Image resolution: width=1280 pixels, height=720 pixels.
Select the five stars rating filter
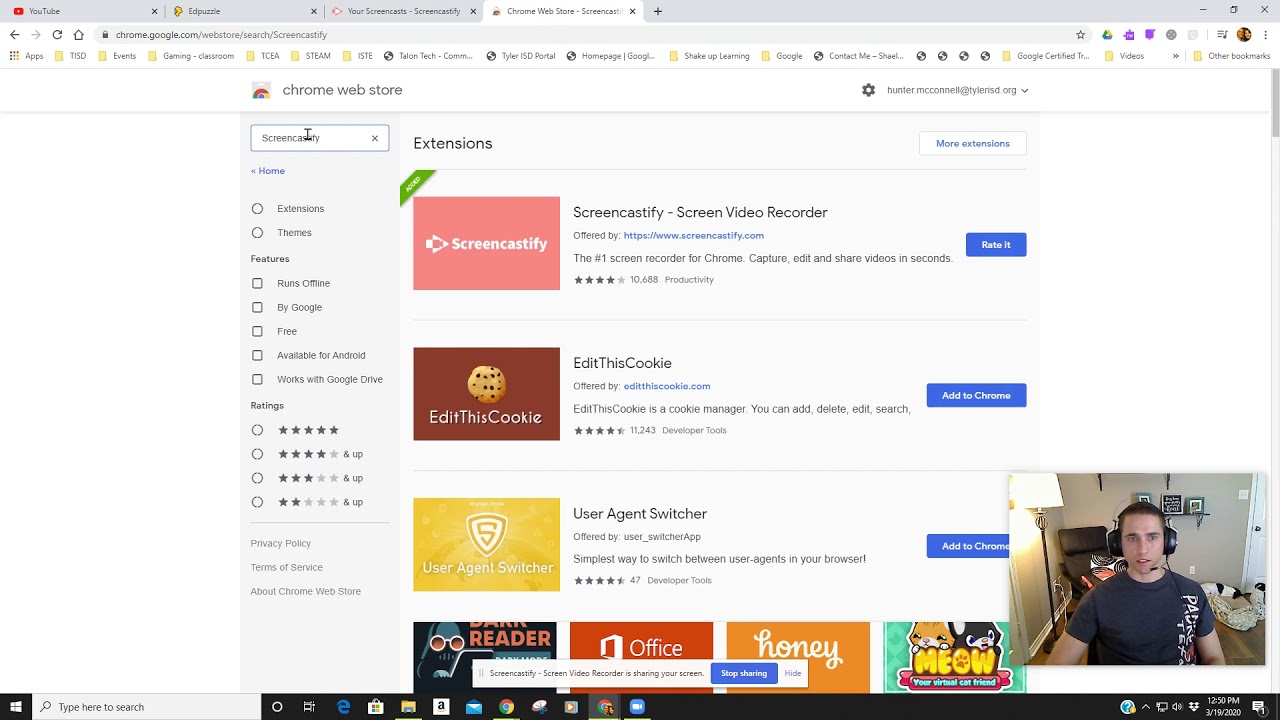(x=257, y=430)
